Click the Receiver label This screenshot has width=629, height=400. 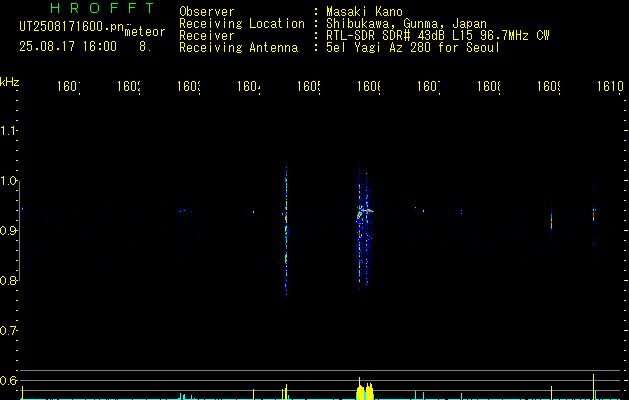(x=207, y=36)
